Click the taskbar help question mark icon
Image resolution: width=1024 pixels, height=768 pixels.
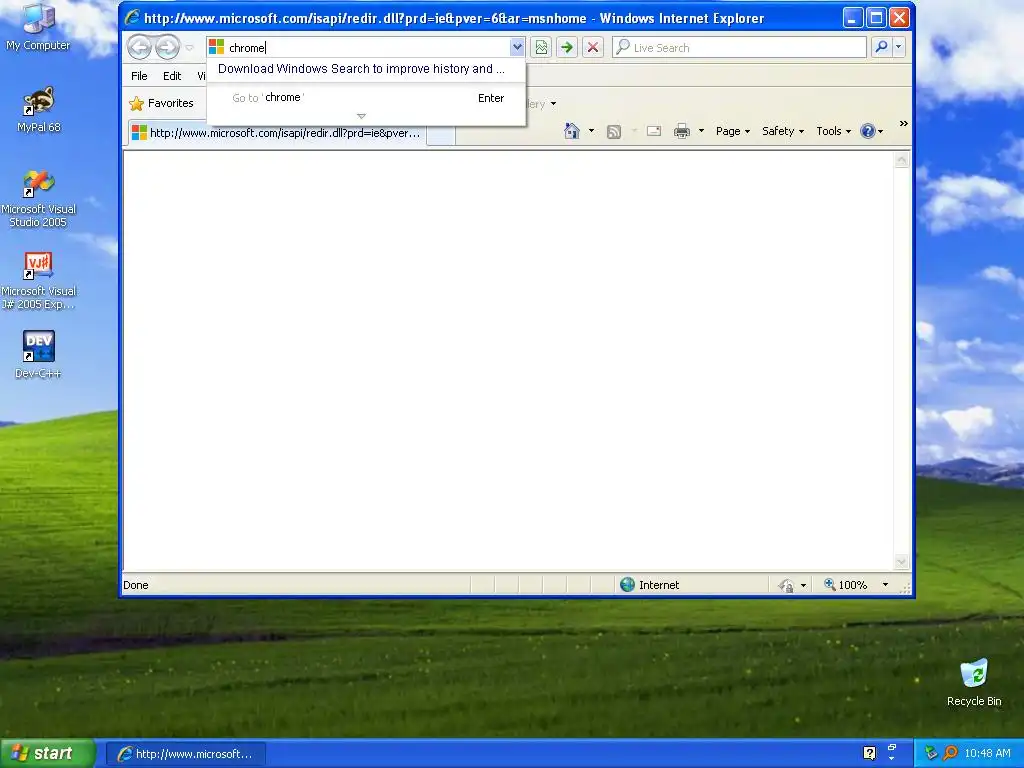[869, 753]
